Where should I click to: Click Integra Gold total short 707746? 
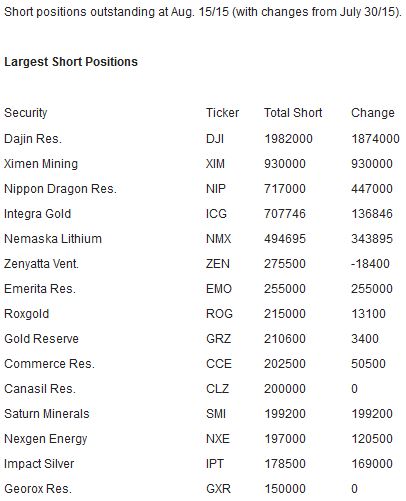click(x=285, y=214)
